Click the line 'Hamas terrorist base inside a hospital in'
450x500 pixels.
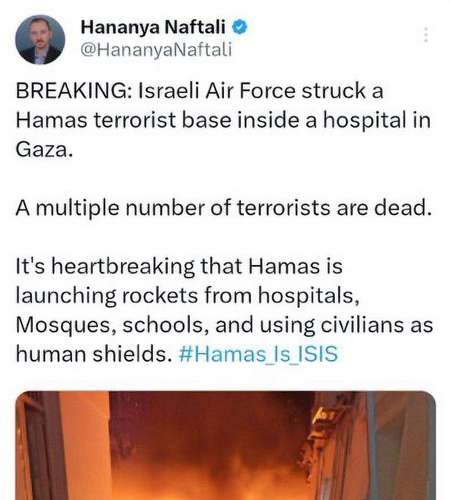tap(223, 120)
